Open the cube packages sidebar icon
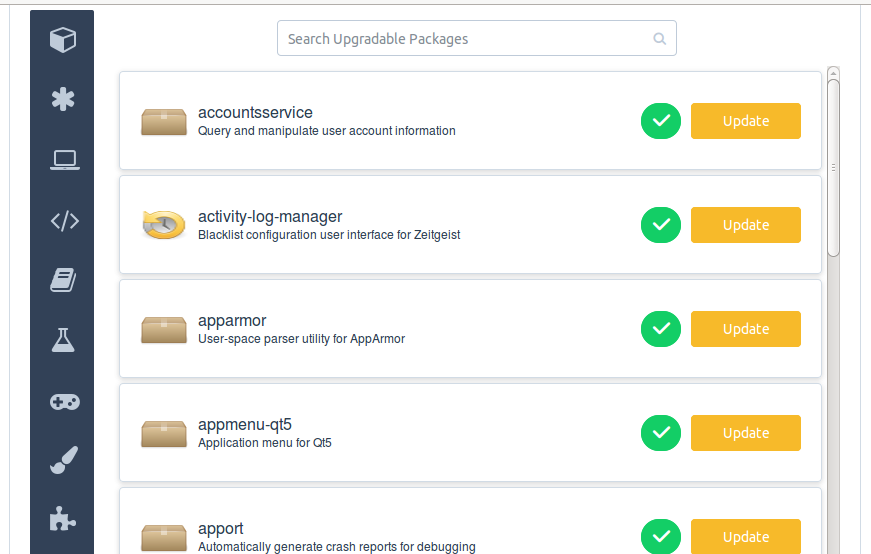 click(x=63, y=39)
